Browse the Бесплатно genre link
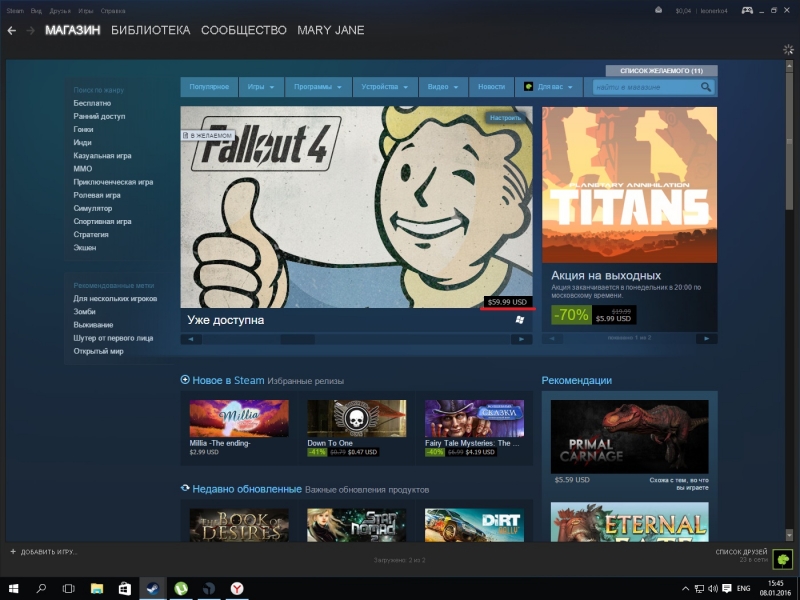Image resolution: width=800 pixels, height=600 pixels. coord(92,103)
